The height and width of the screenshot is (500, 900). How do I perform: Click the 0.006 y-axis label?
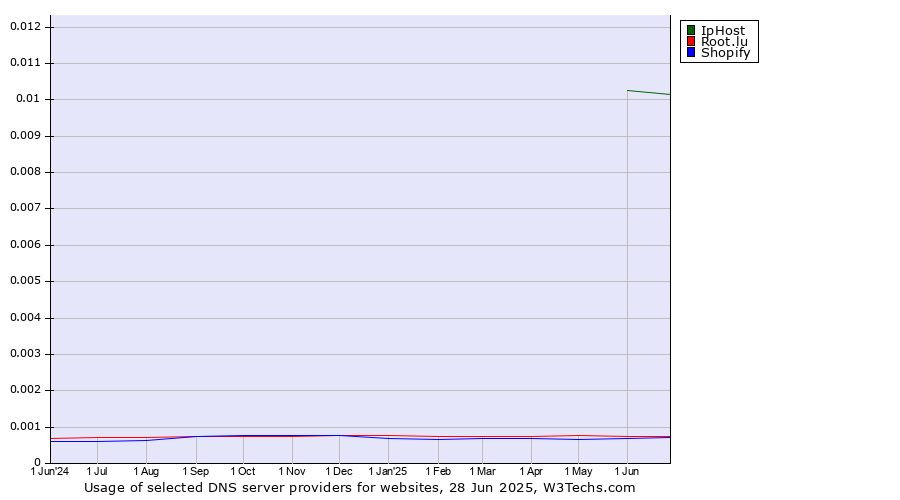coord(25,245)
